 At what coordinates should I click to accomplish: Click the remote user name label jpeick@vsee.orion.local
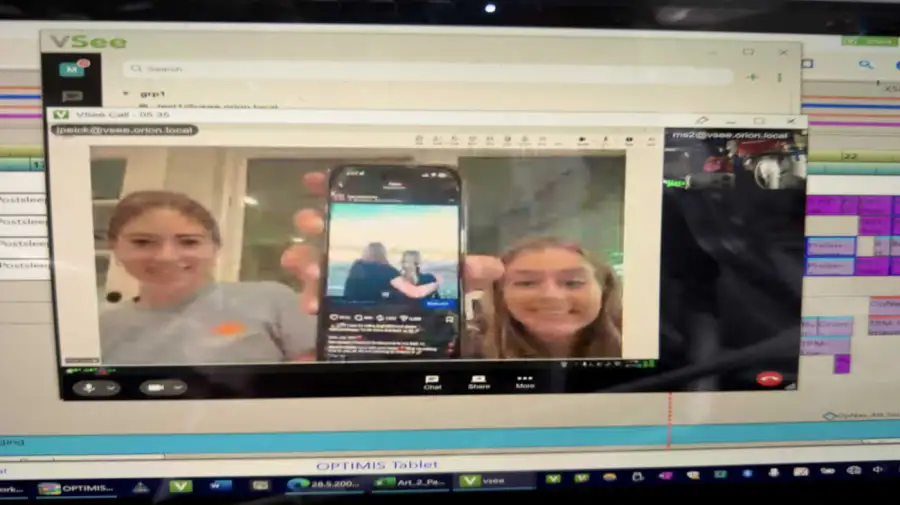125,130
